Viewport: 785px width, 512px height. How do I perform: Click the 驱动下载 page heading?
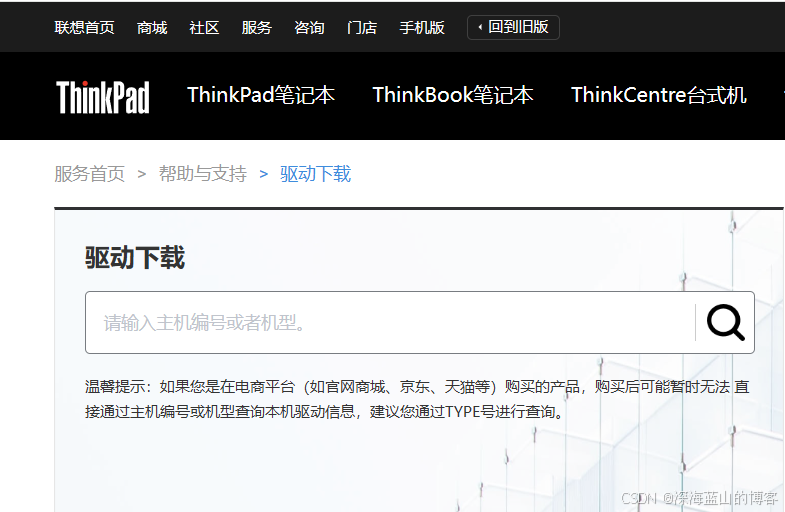[135, 258]
